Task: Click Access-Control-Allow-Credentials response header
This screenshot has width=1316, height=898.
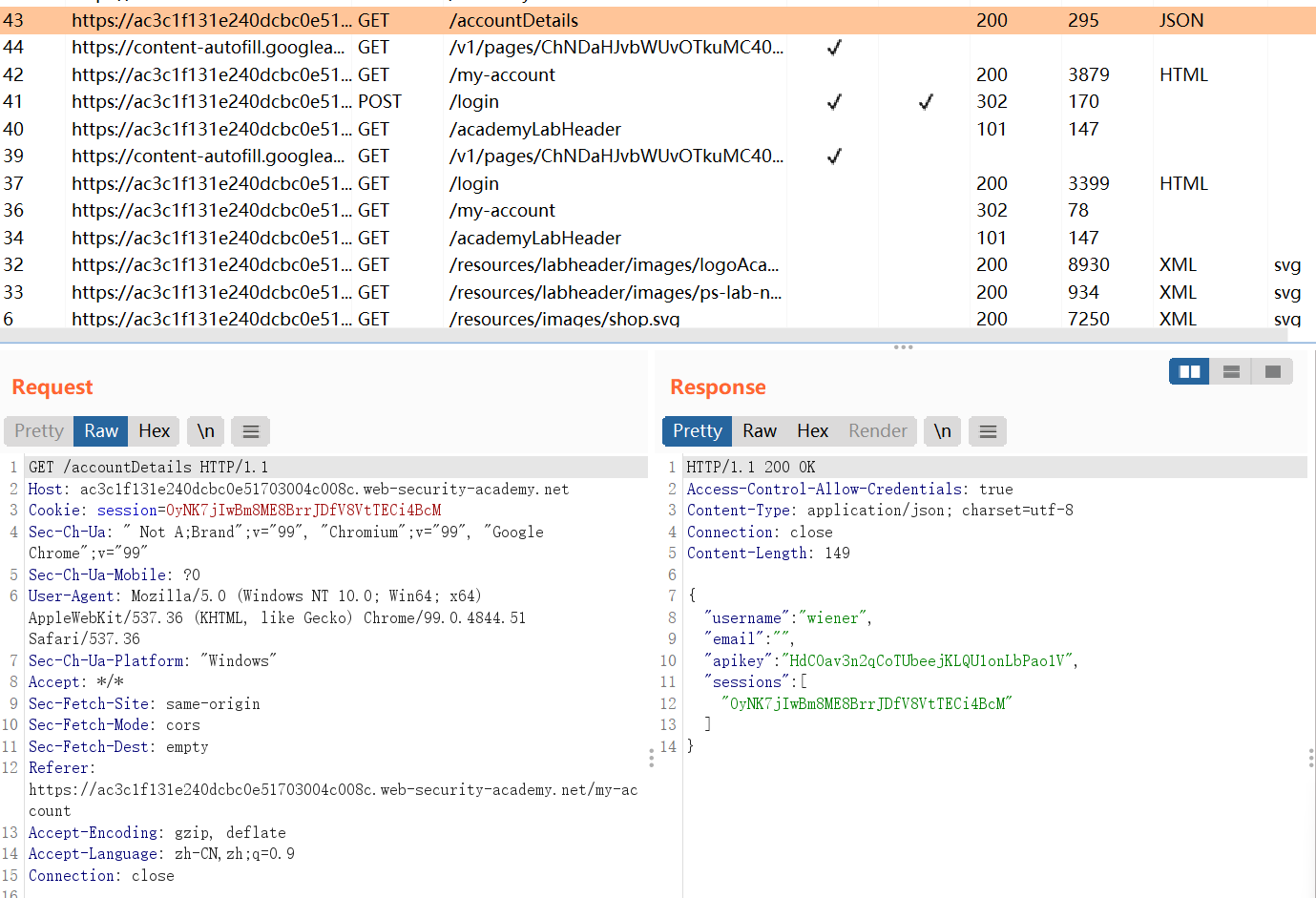Action: tap(850, 489)
